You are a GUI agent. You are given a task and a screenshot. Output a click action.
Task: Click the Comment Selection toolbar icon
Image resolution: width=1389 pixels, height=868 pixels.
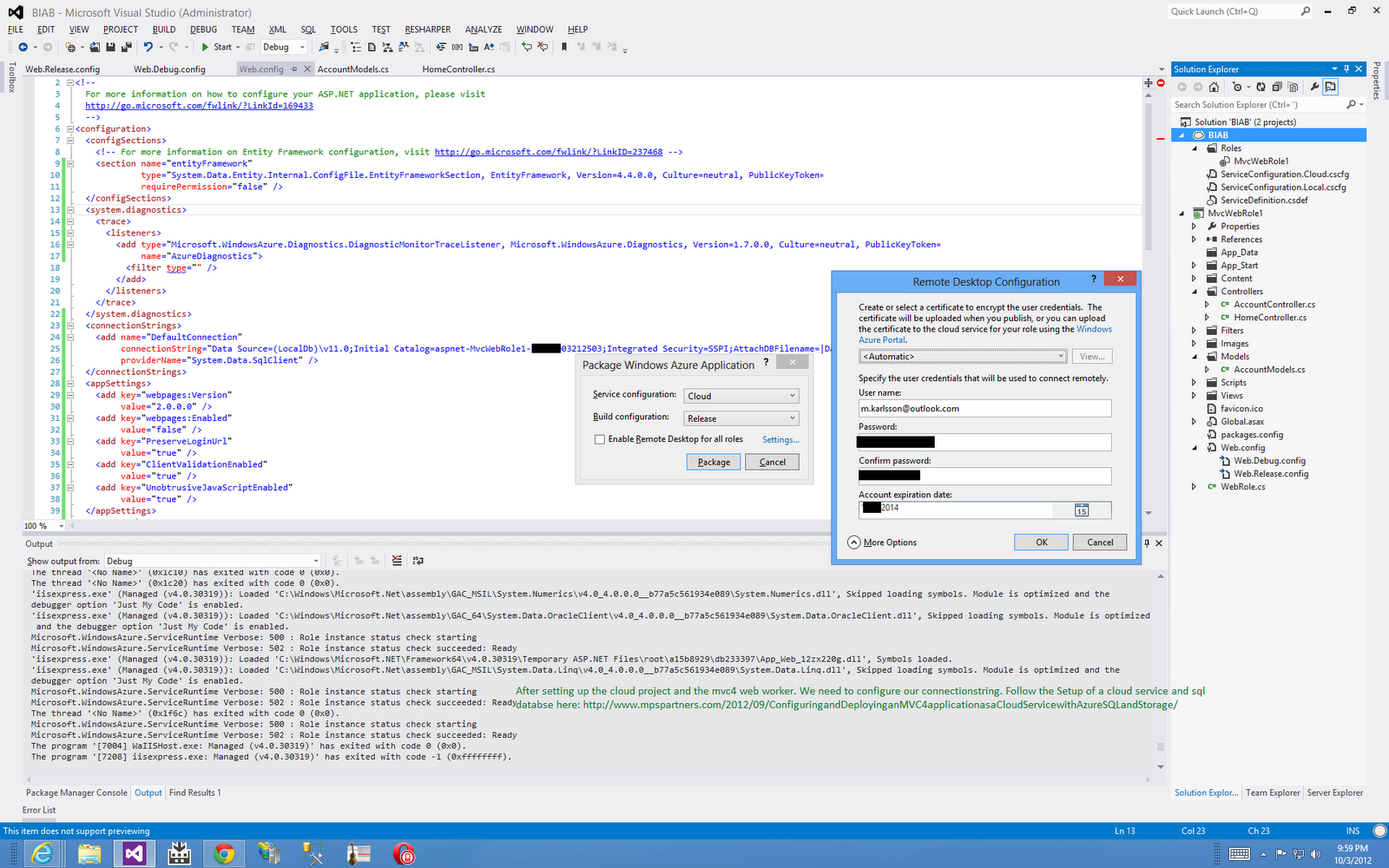pyautogui.click(x=526, y=47)
